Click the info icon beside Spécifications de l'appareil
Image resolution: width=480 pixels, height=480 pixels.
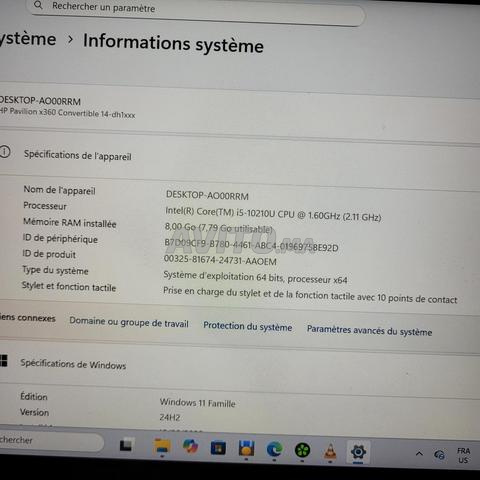(5, 152)
